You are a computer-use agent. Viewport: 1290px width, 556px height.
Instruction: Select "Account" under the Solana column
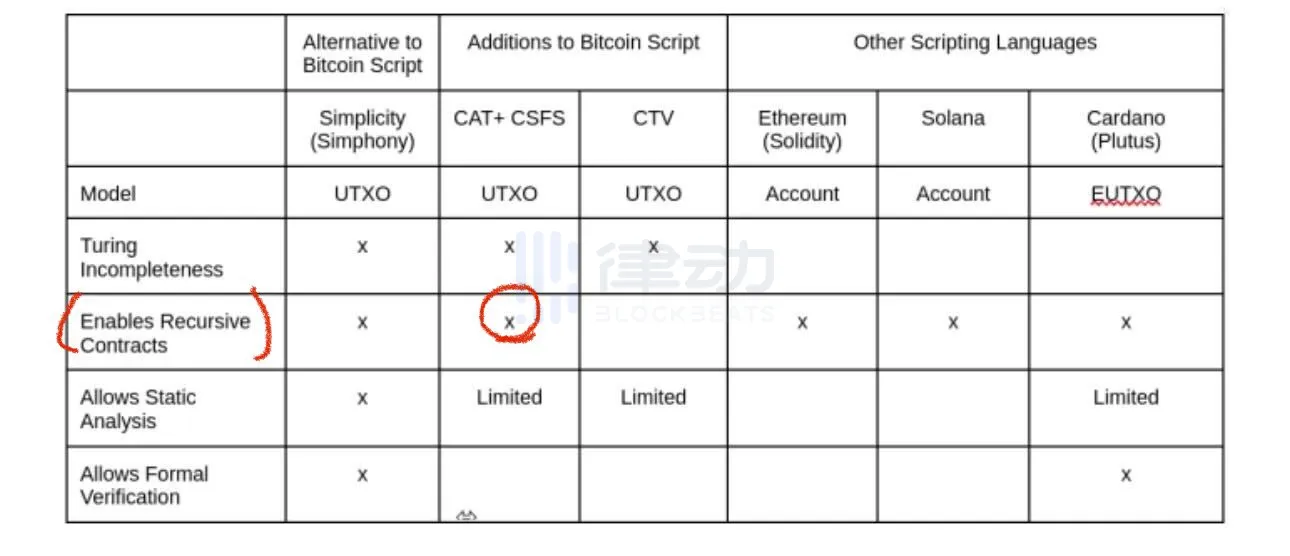(953, 194)
